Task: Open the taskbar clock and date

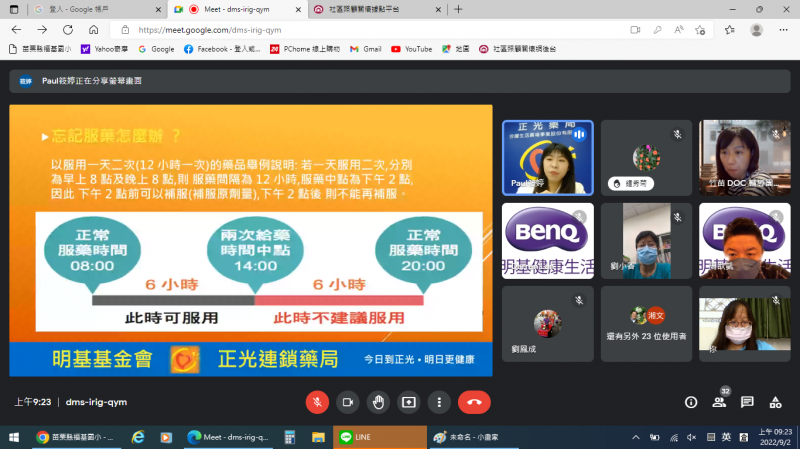Action: pos(775,437)
